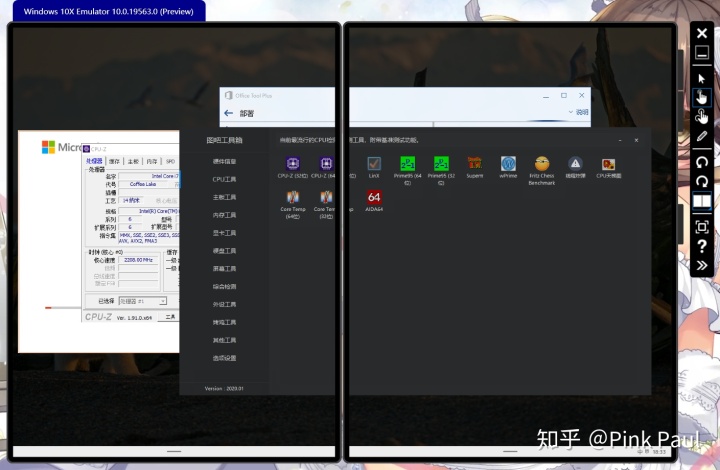Launch CPU-Z (64位) tool

(x=324, y=168)
